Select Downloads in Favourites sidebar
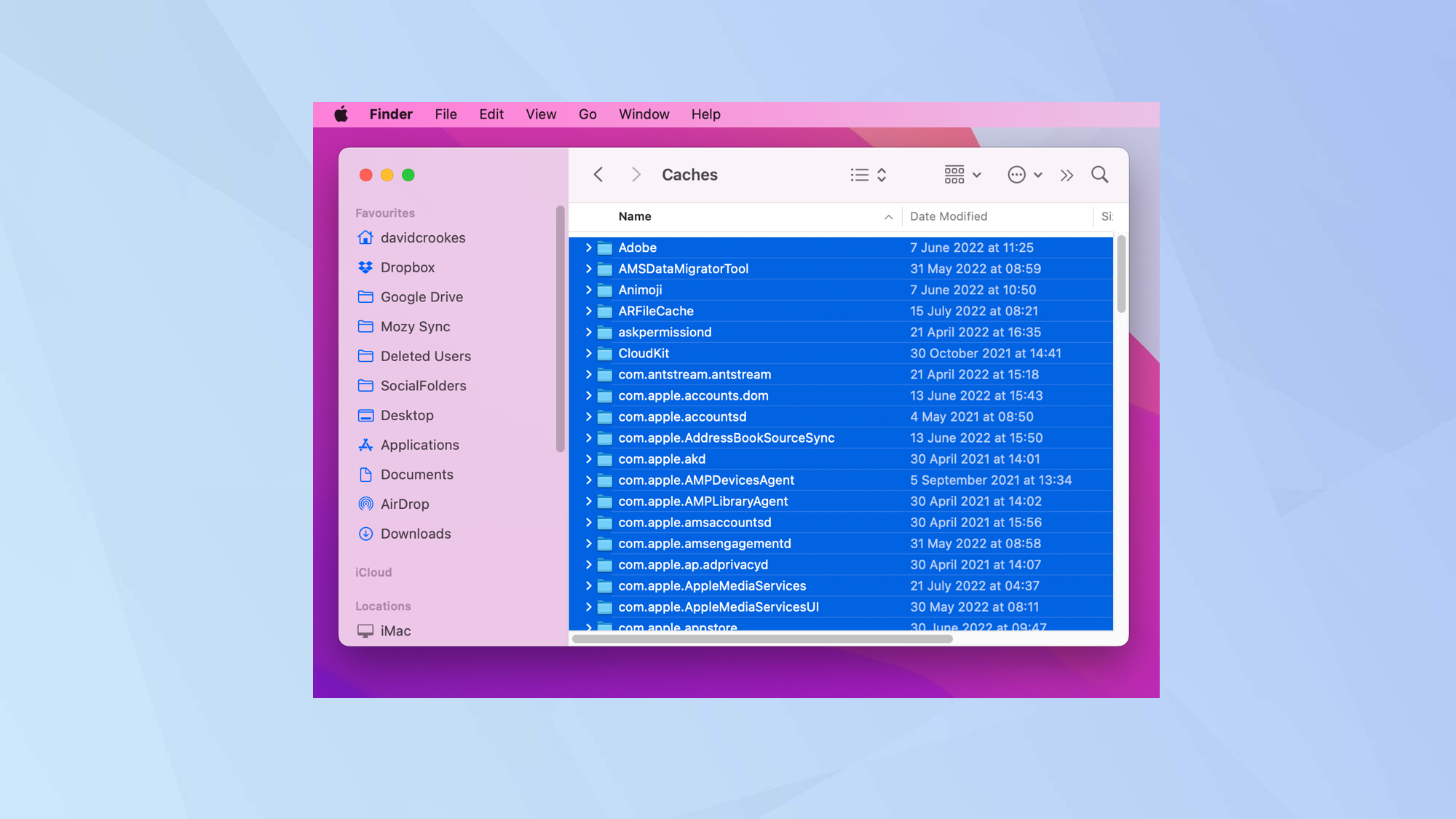 pos(416,533)
